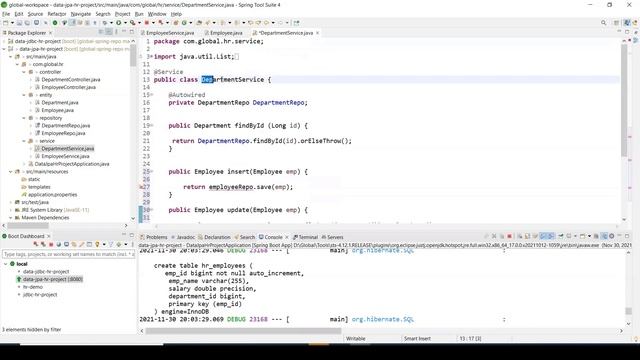640x360 pixels.
Task: Click the Search magnifier icon at top right
Action: (x=603, y=23)
